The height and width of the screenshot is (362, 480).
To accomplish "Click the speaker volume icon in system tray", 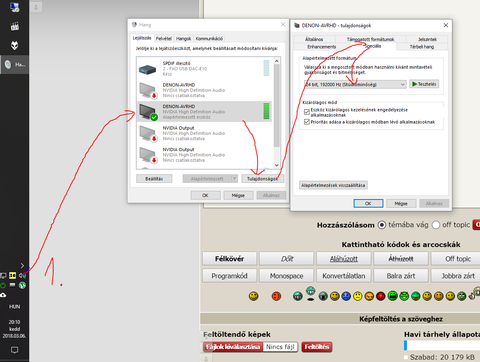I will coord(22,275).
